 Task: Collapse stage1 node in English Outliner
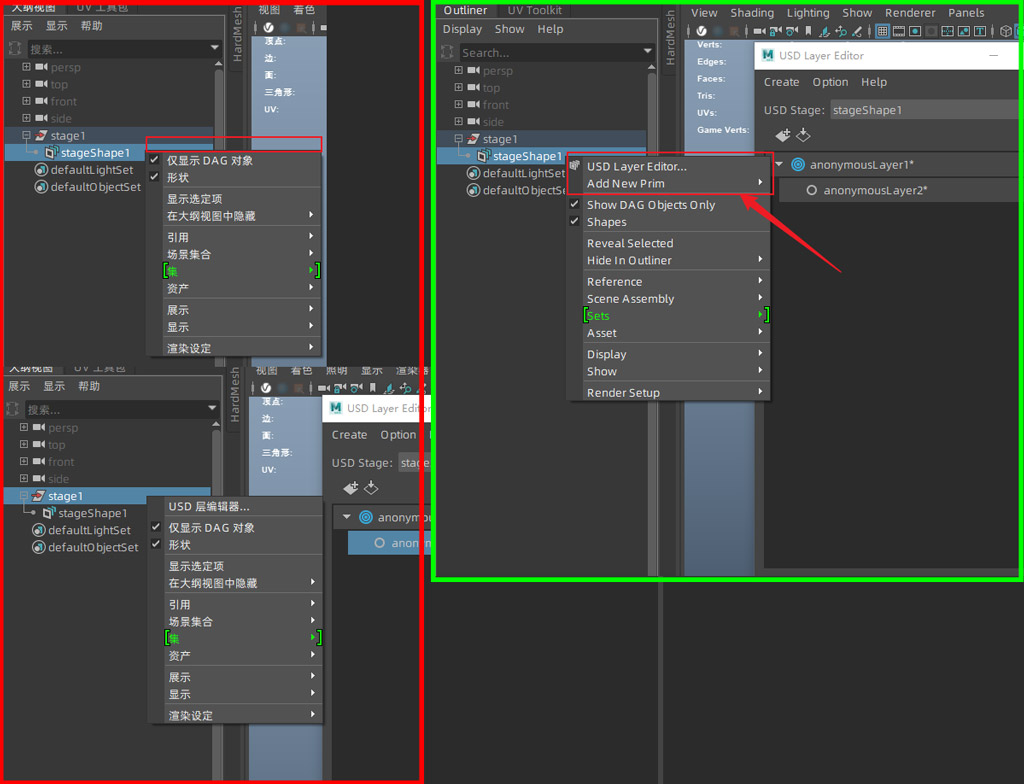click(458, 139)
